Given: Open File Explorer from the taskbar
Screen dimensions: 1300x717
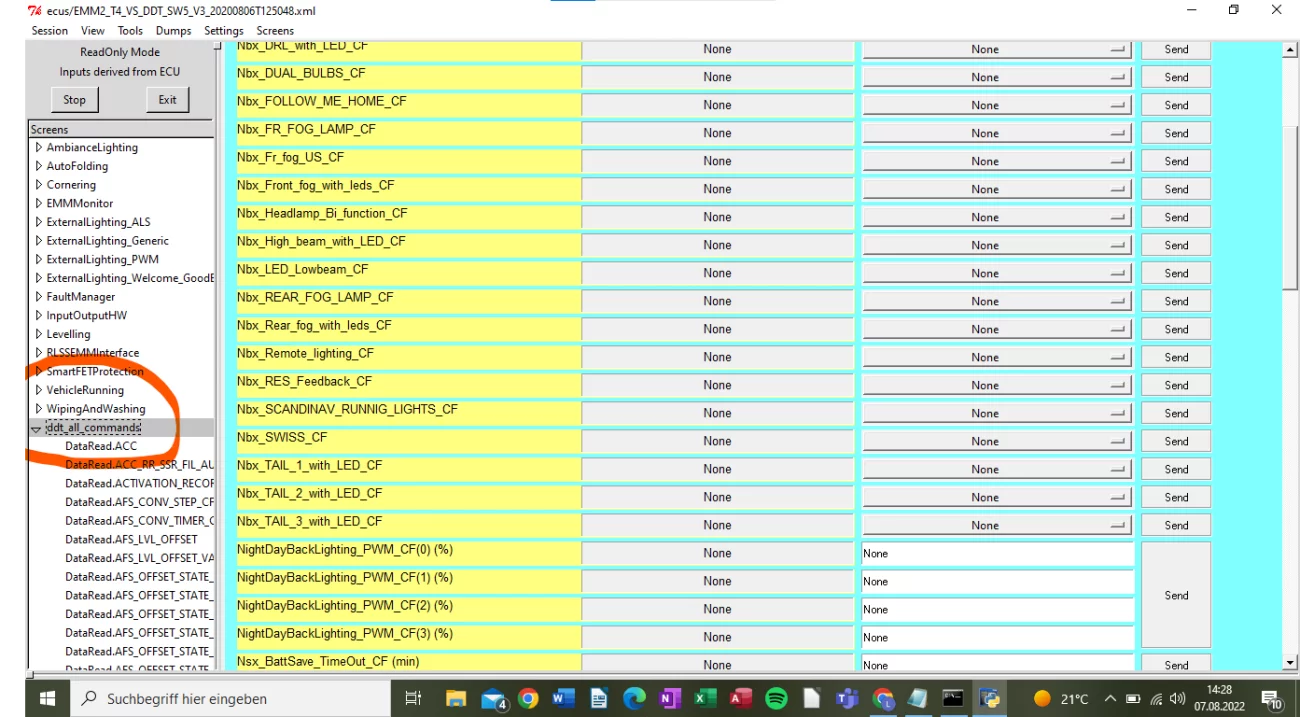Looking at the screenshot, I should [456, 699].
